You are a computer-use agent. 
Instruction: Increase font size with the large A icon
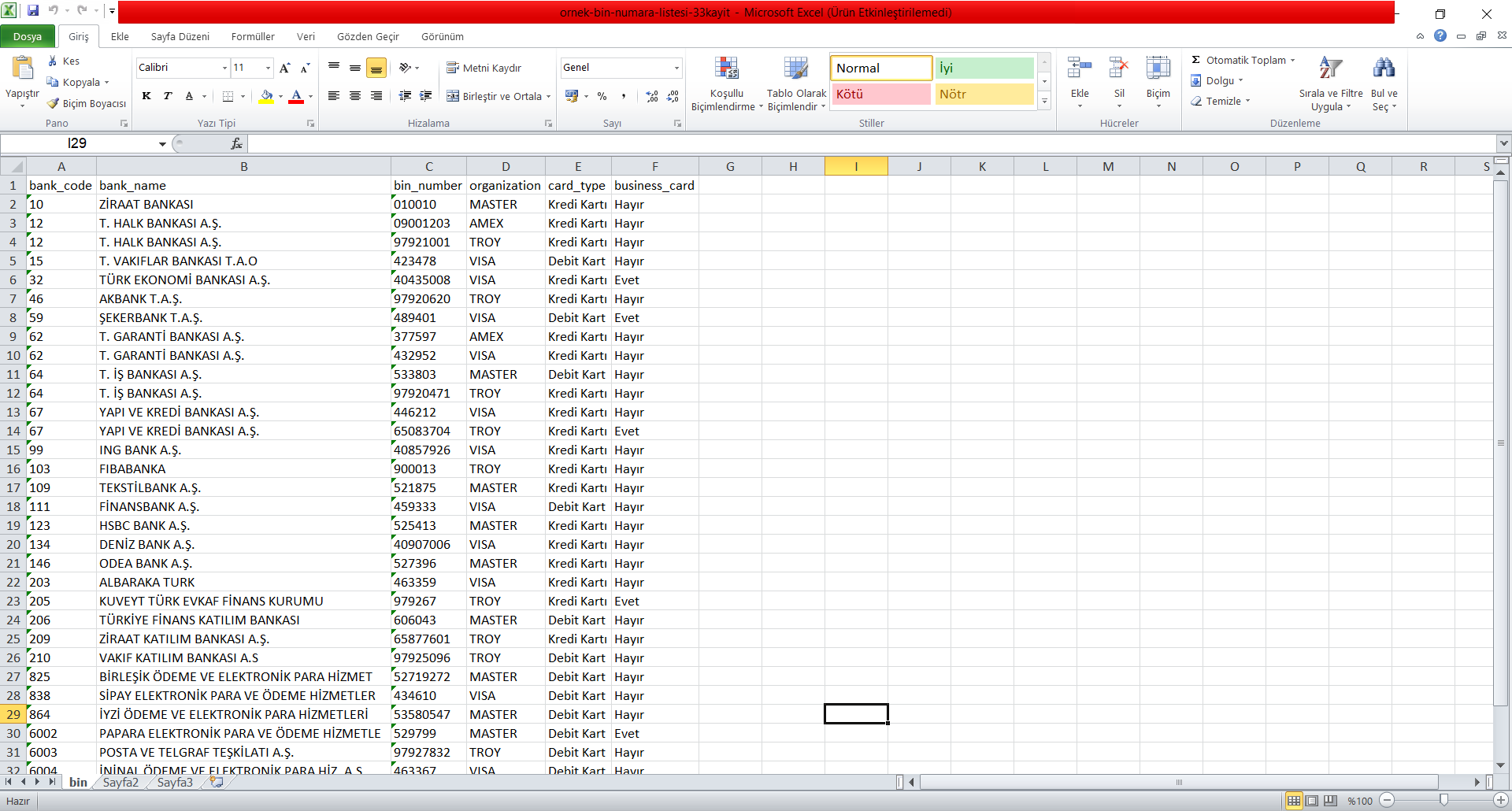285,68
